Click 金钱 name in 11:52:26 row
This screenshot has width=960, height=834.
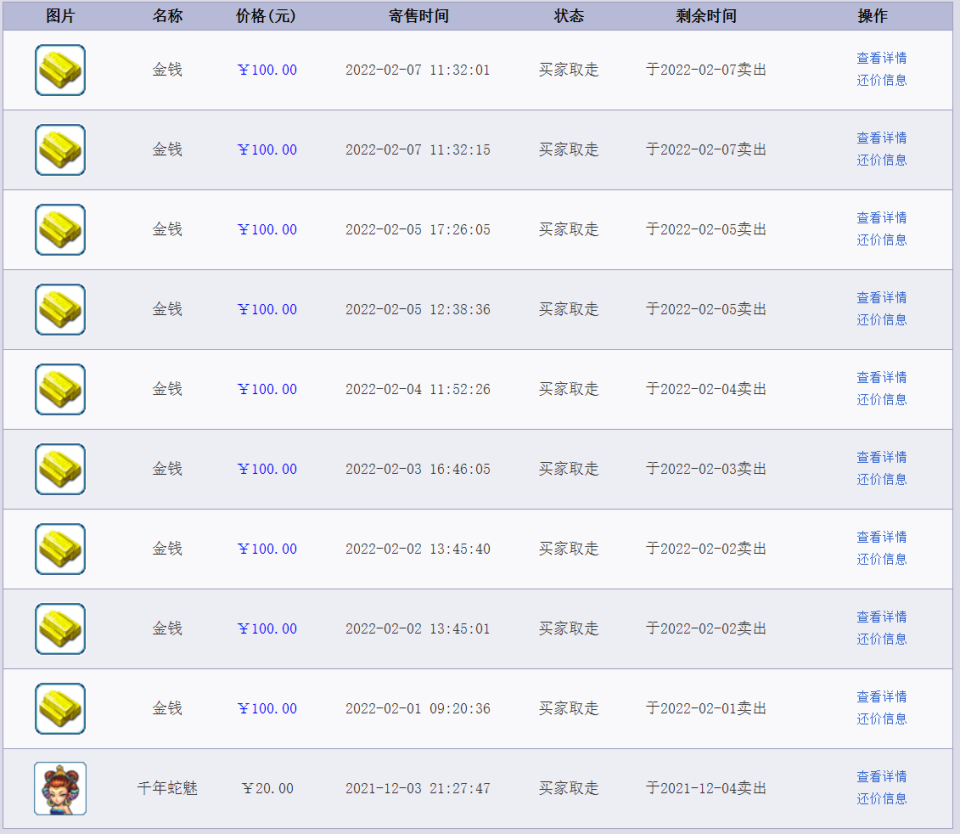pyautogui.click(x=168, y=389)
